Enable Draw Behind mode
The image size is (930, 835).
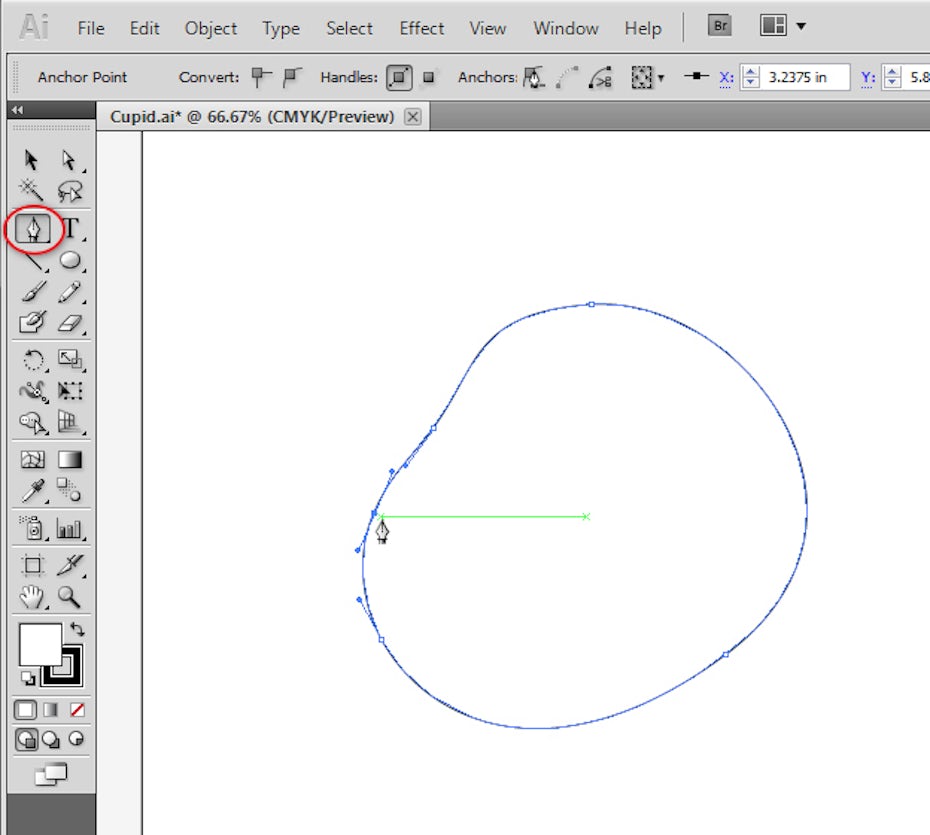pos(52,740)
